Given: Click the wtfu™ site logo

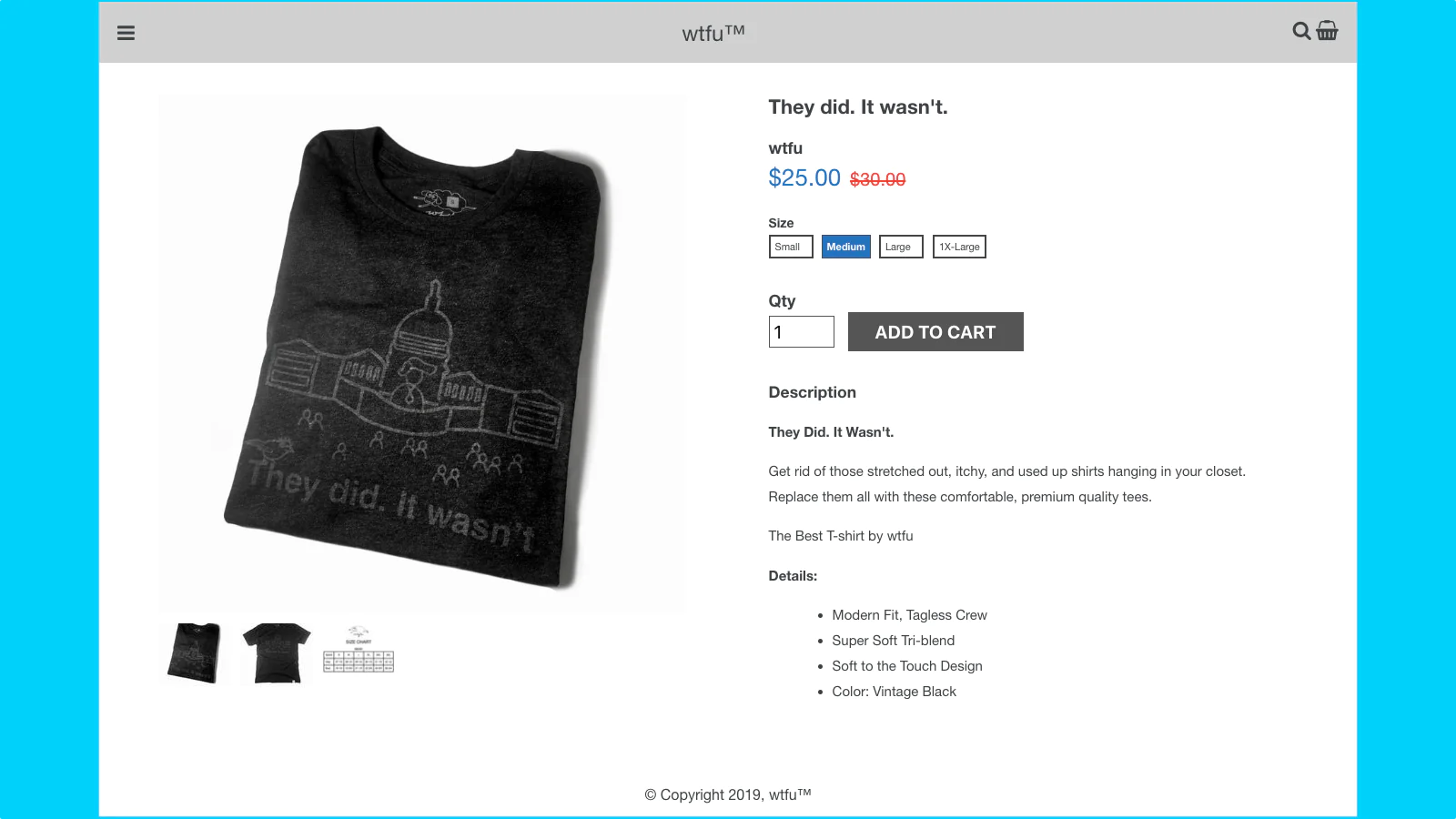Looking at the screenshot, I should [x=713, y=33].
